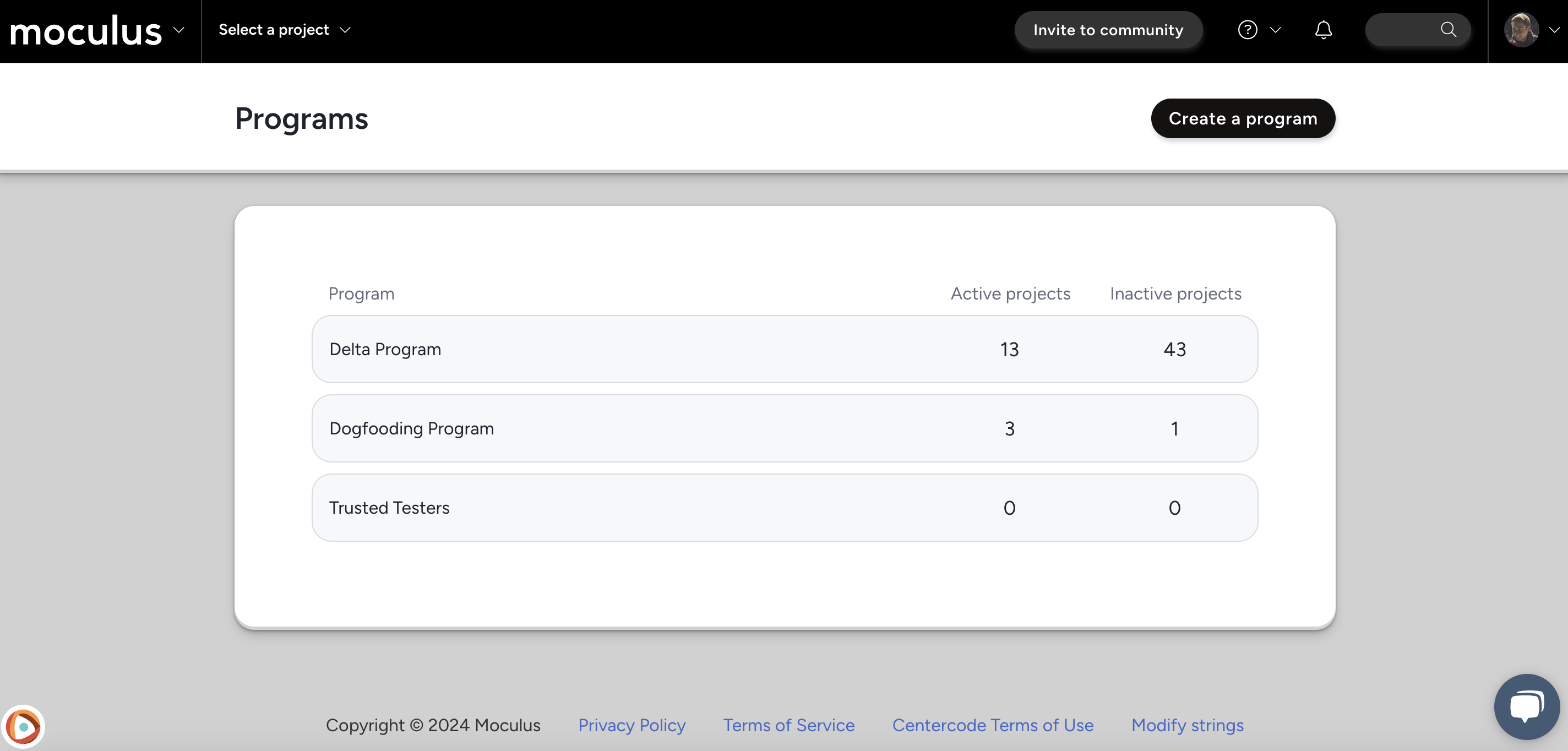Screen dimensions: 1568x751
Task: Click Trusted Testers inactive projects count
Action: click(x=1175, y=508)
